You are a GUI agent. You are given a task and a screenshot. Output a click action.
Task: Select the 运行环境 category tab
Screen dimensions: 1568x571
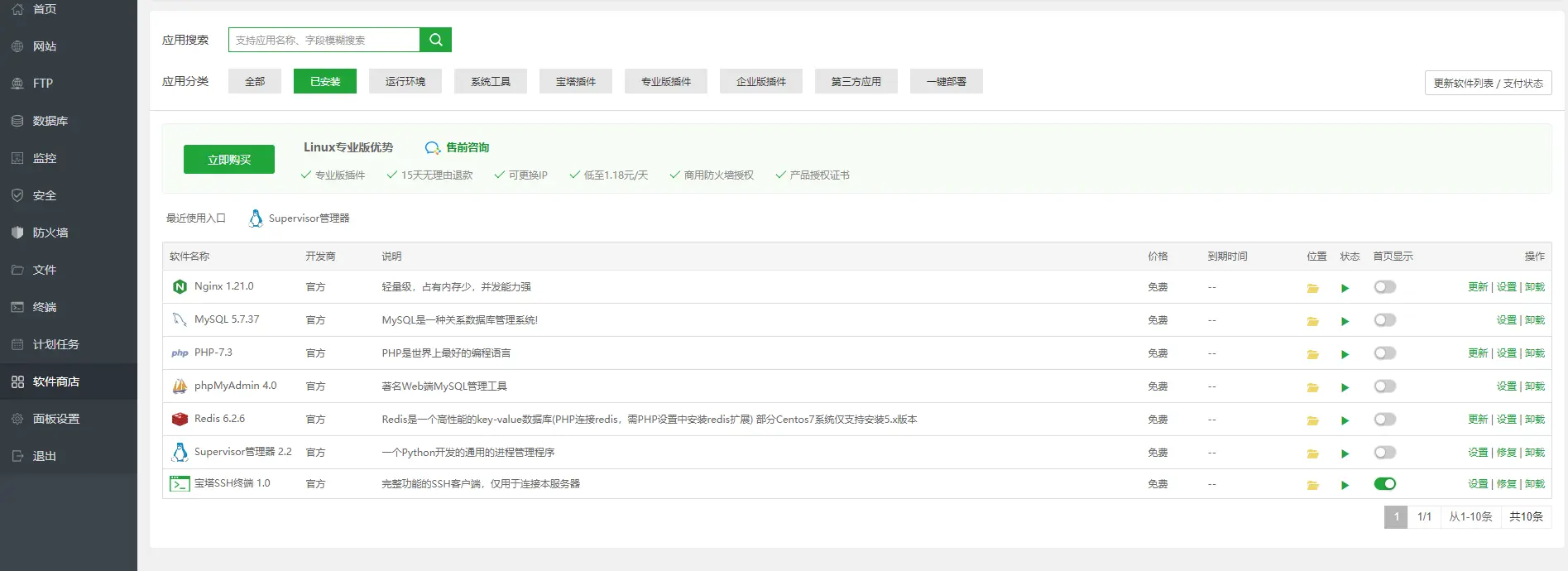click(405, 81)
